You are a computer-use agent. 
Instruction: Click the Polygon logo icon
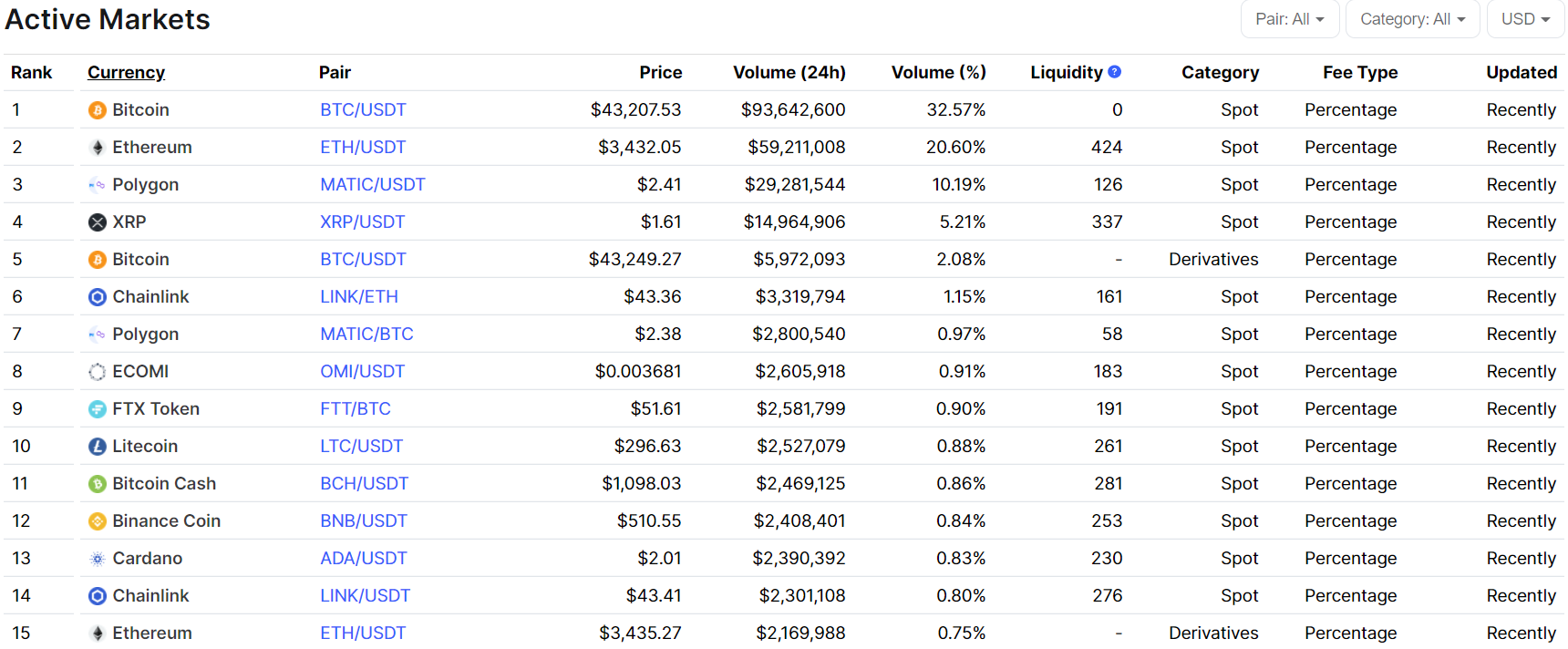click(x=97, y=184)
